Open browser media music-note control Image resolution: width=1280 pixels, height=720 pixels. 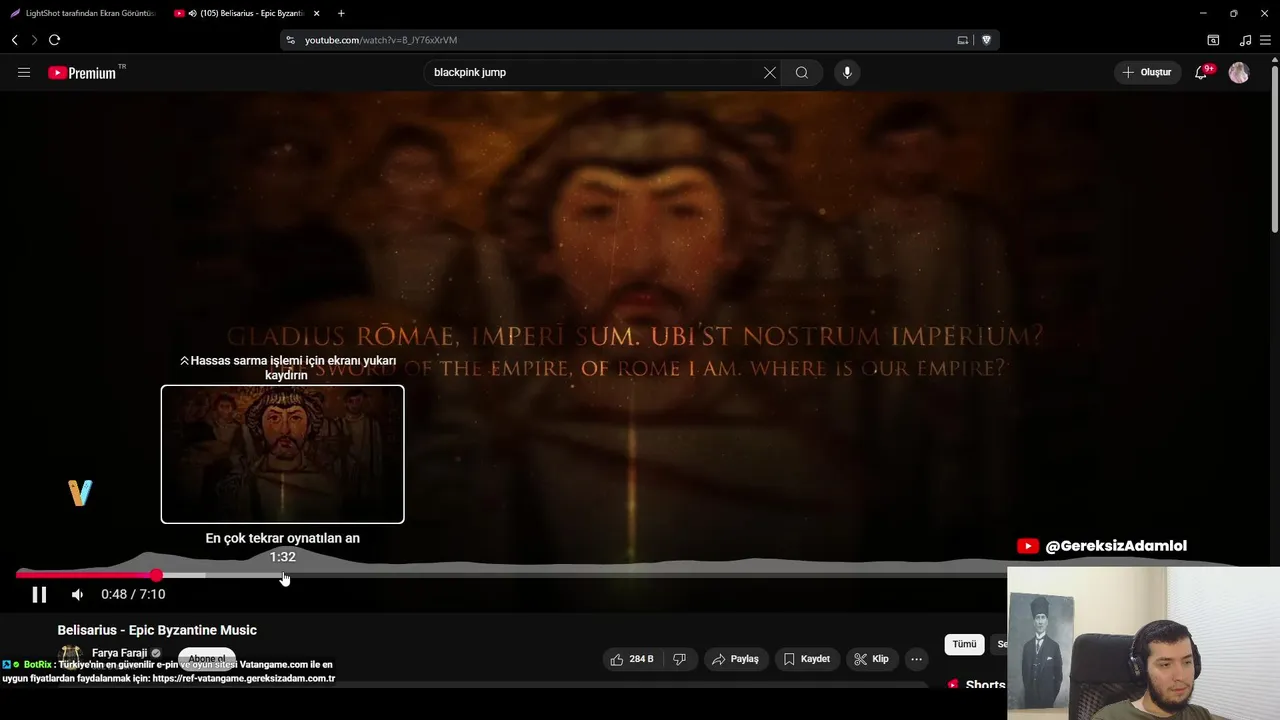click(x=1245, y=40)
